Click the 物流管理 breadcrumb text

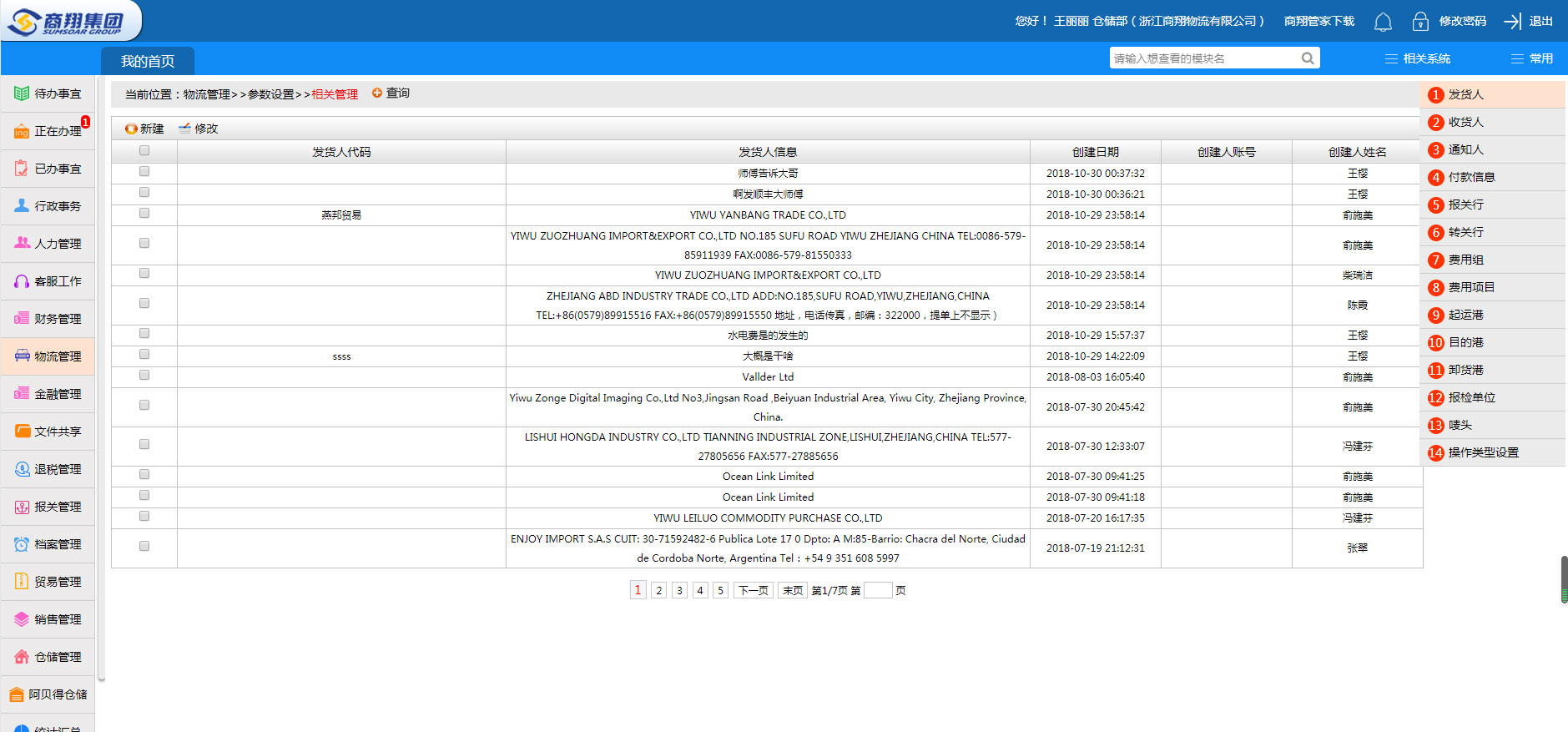coord(206,94)
